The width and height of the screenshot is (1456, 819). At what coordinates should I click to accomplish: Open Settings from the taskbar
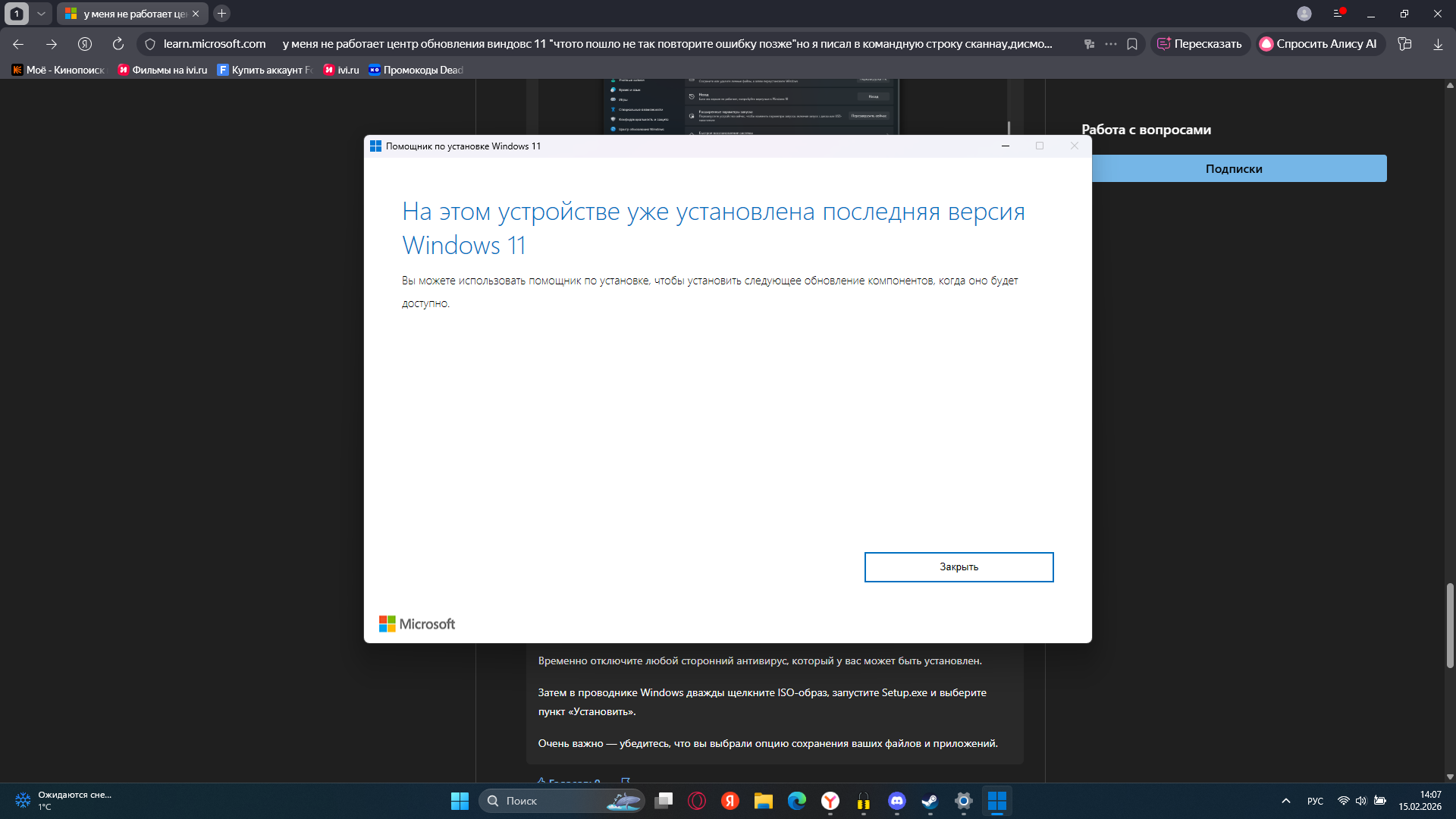click(x=964, y=801)
